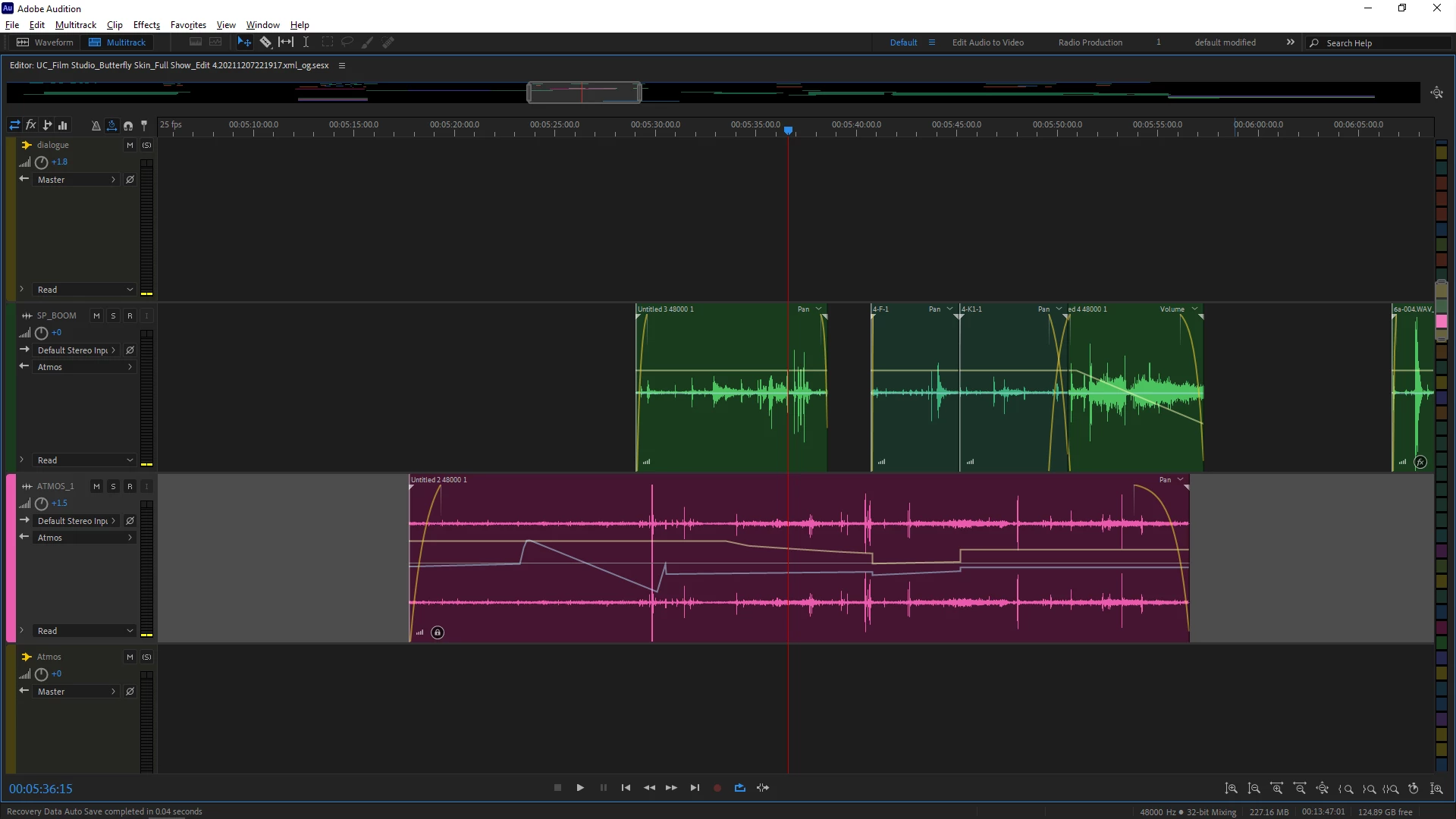The image size is (1456, 819).
Task: Show the fx effects track view
Action: 31,125
